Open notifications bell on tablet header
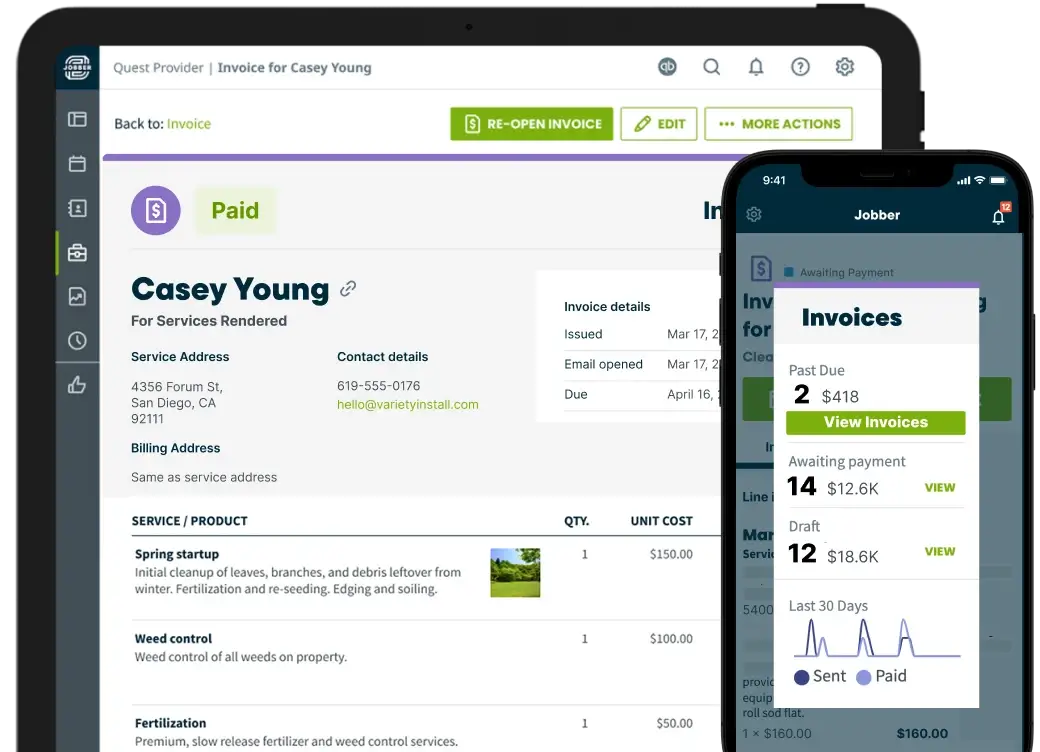 [x=756, y=67]
